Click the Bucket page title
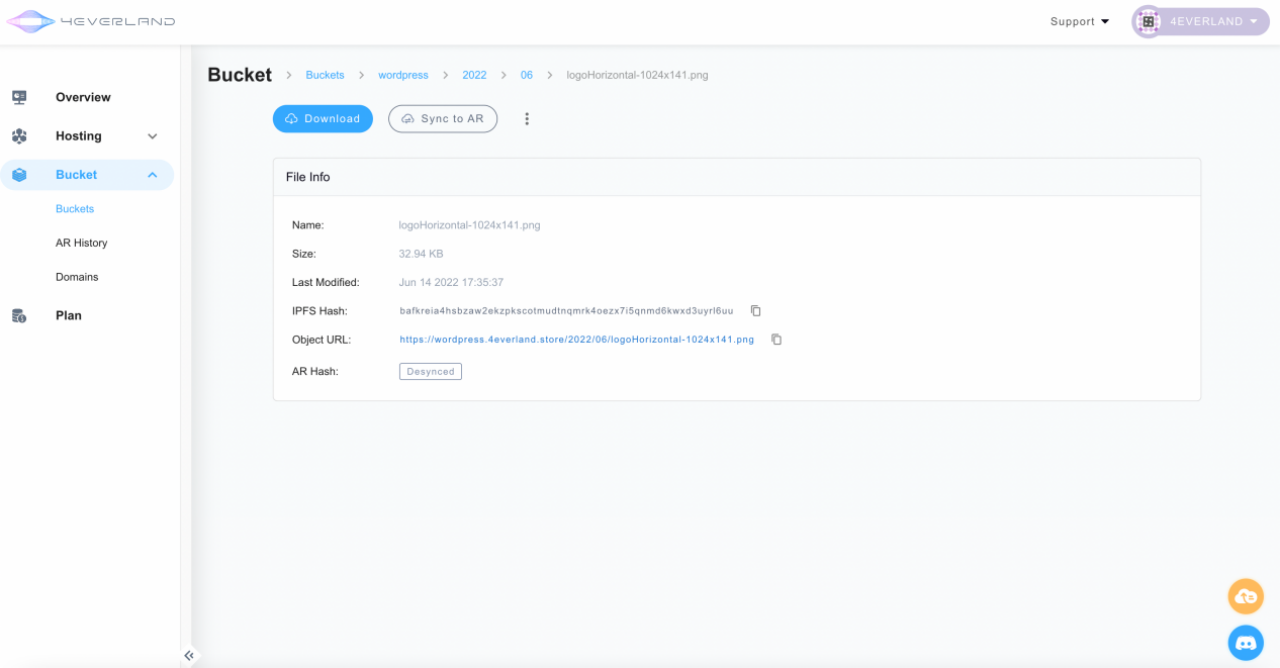 click(x=240, y=75)
